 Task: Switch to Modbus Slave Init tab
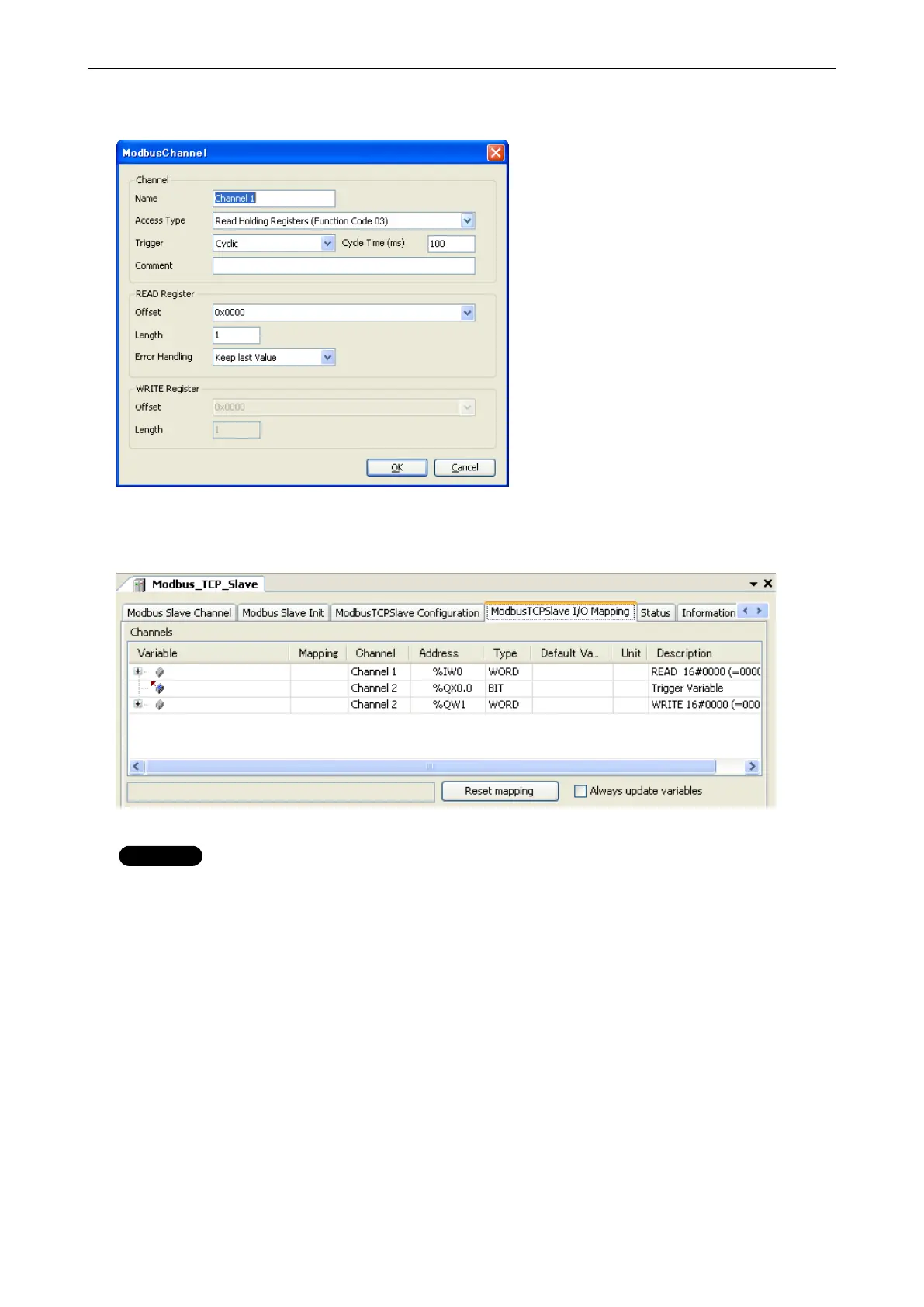click(x=283, y=613)
